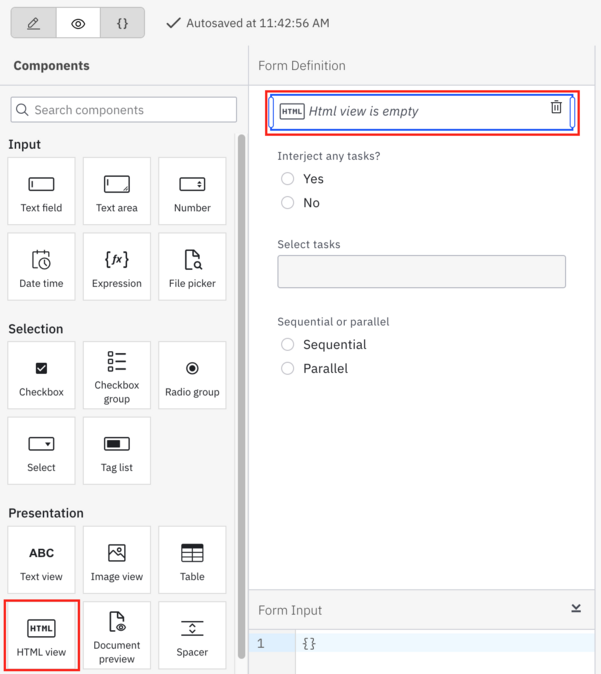
Task: Choose the Sequential radio option
Action: (x=288, y=344)
